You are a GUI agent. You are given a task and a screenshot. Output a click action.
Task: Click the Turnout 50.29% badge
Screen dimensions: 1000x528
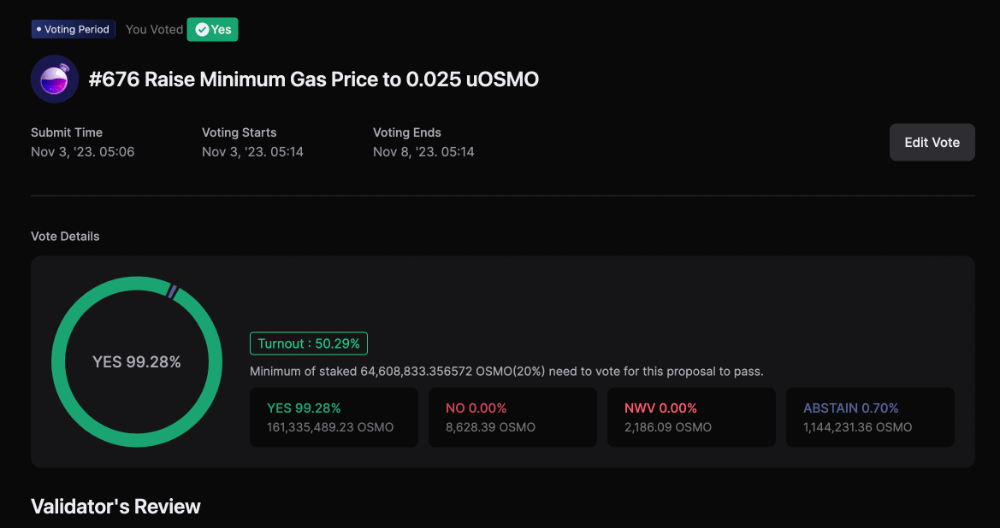click(309, 344)
